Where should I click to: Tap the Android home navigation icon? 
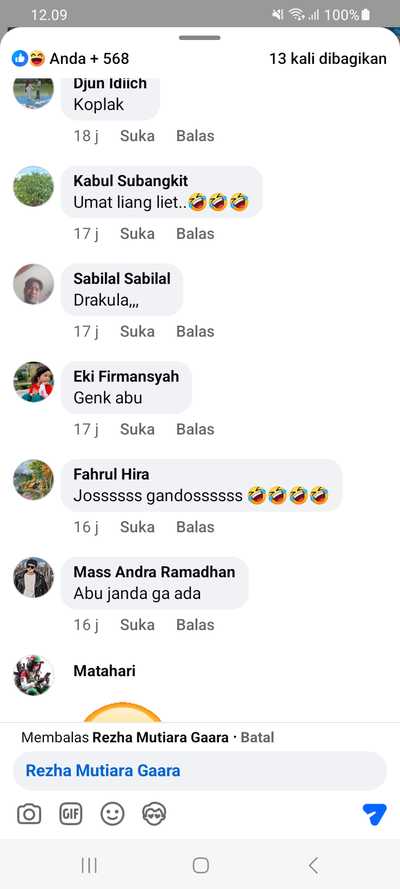coord(201,865)
